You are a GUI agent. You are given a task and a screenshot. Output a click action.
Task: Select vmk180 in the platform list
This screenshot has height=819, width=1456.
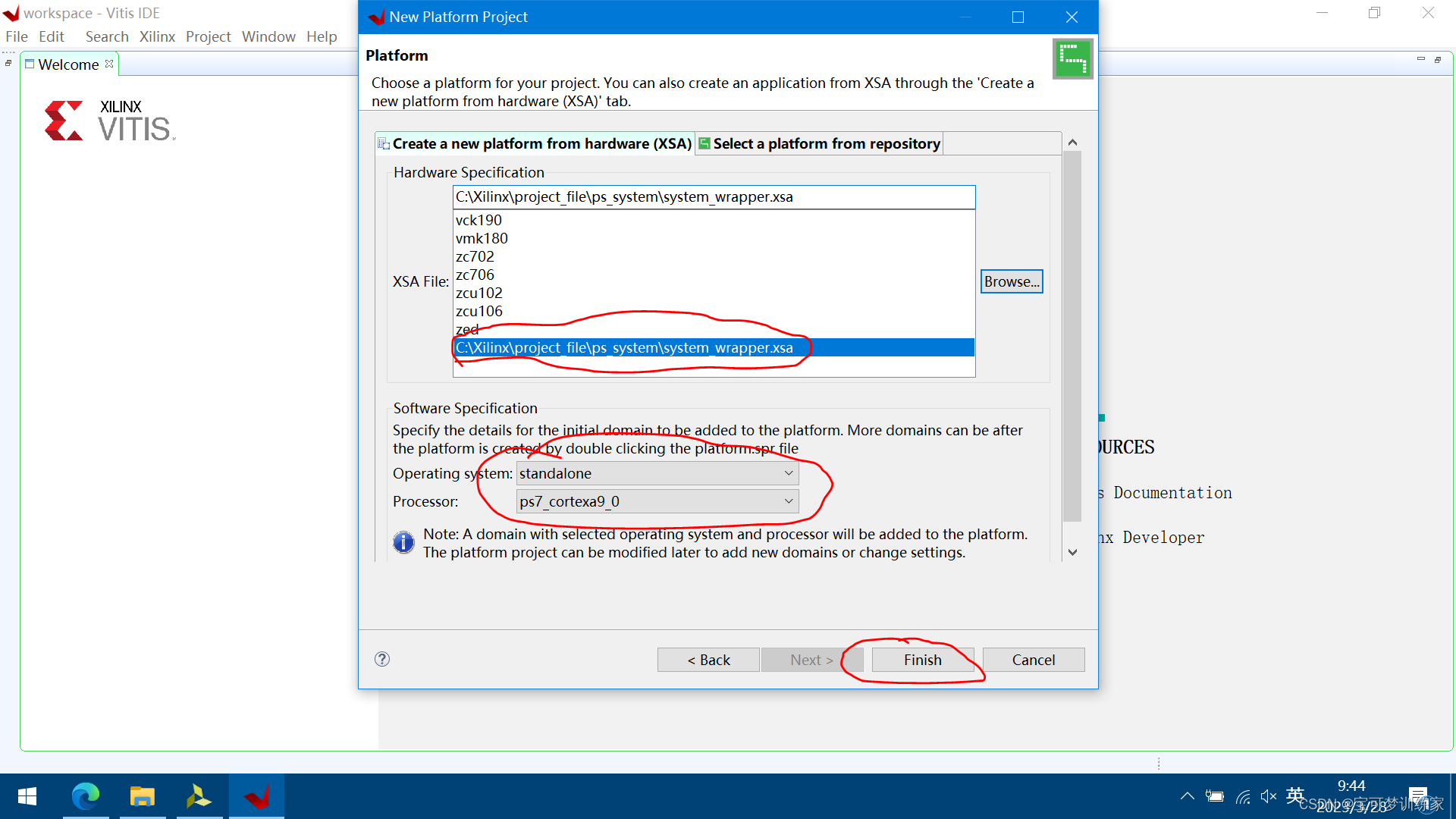click(714, 238)
